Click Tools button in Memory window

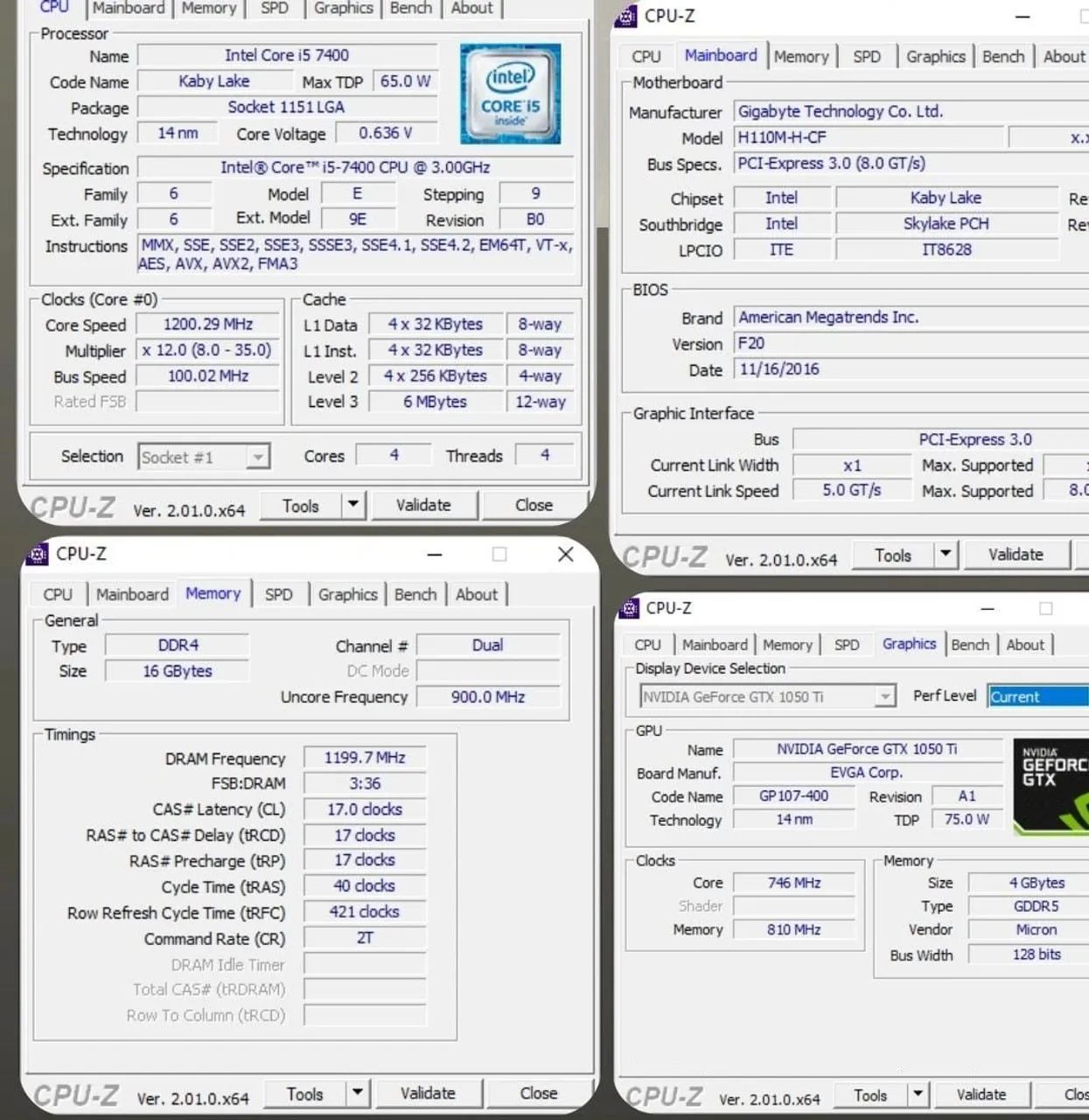(x=305, y=1094)
